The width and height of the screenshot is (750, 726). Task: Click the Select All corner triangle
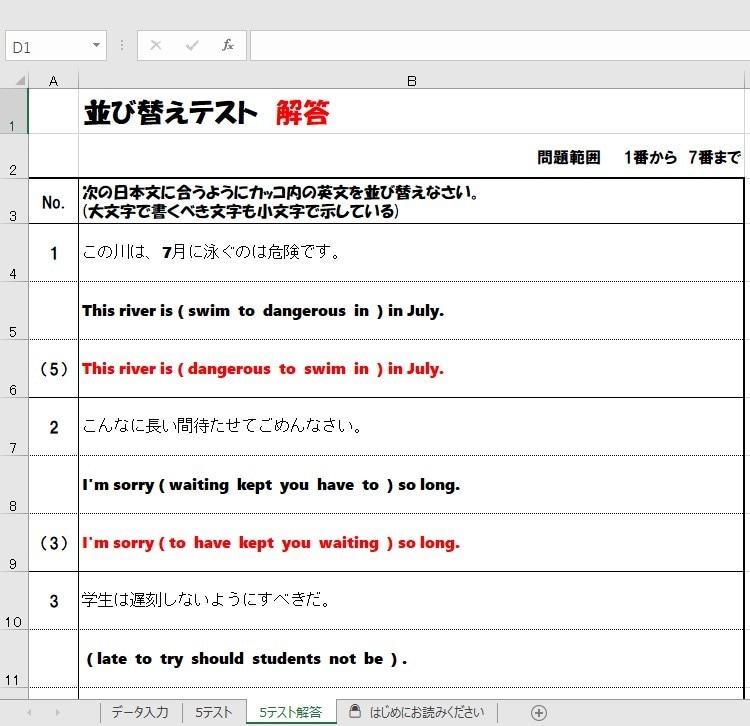pos(20,80)
